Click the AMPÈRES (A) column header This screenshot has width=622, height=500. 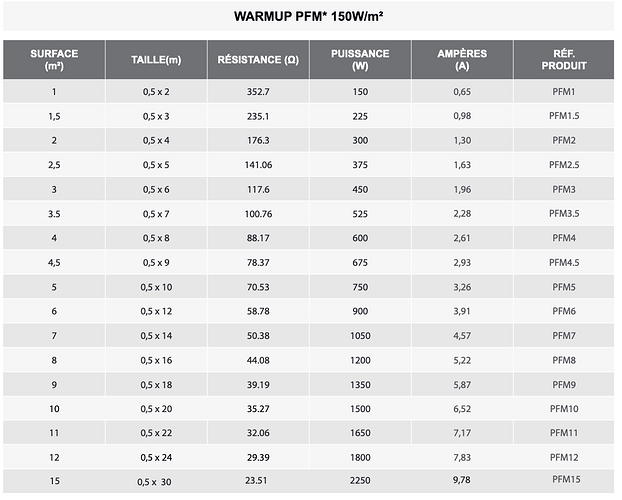click(462, 60)
